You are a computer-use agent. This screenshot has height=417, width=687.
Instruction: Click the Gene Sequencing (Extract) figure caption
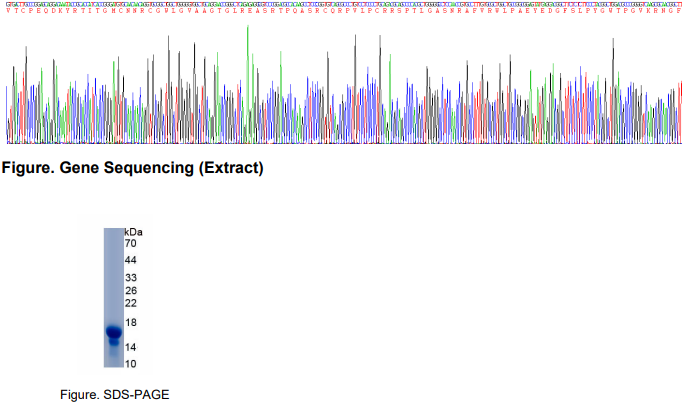[133, 168]
